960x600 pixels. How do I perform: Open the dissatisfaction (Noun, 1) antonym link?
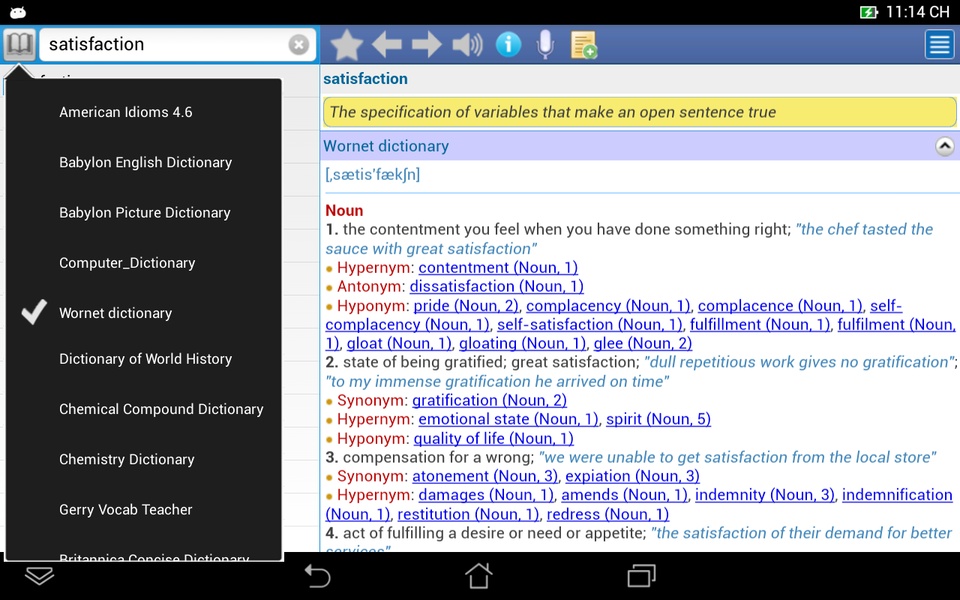[x=497, y=287]
